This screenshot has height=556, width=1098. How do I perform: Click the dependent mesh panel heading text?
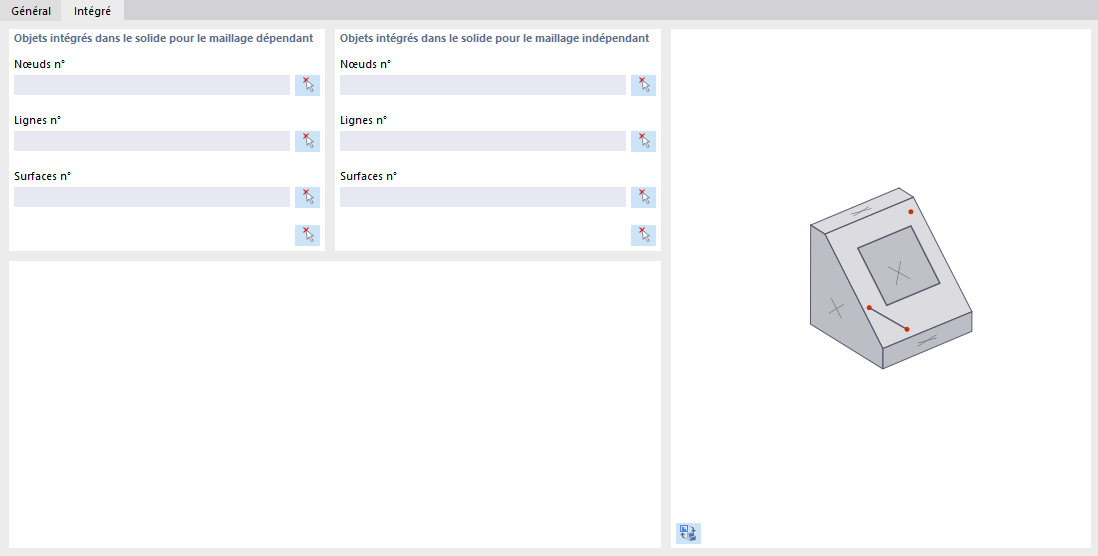pyautogui.click(x=164, y=38)
